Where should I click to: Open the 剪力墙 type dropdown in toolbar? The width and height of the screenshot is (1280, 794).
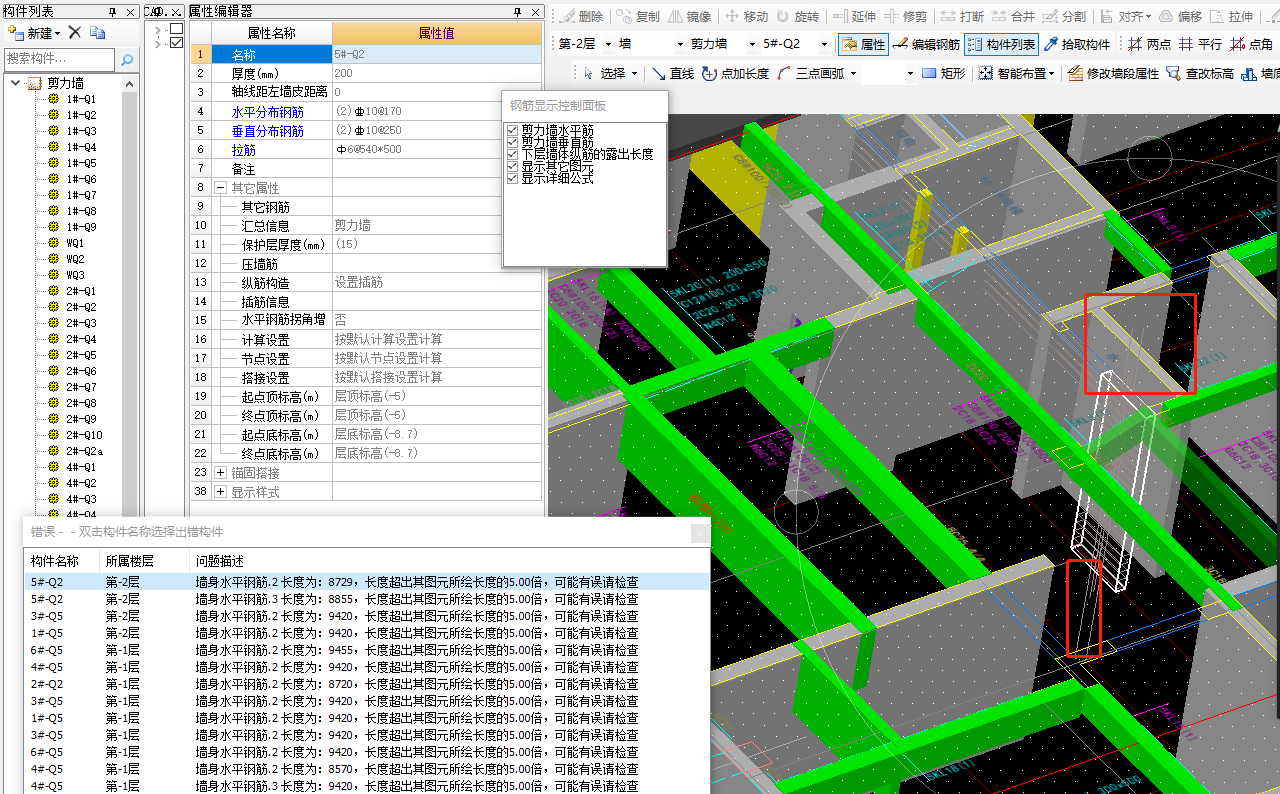(x=752, y=44)
